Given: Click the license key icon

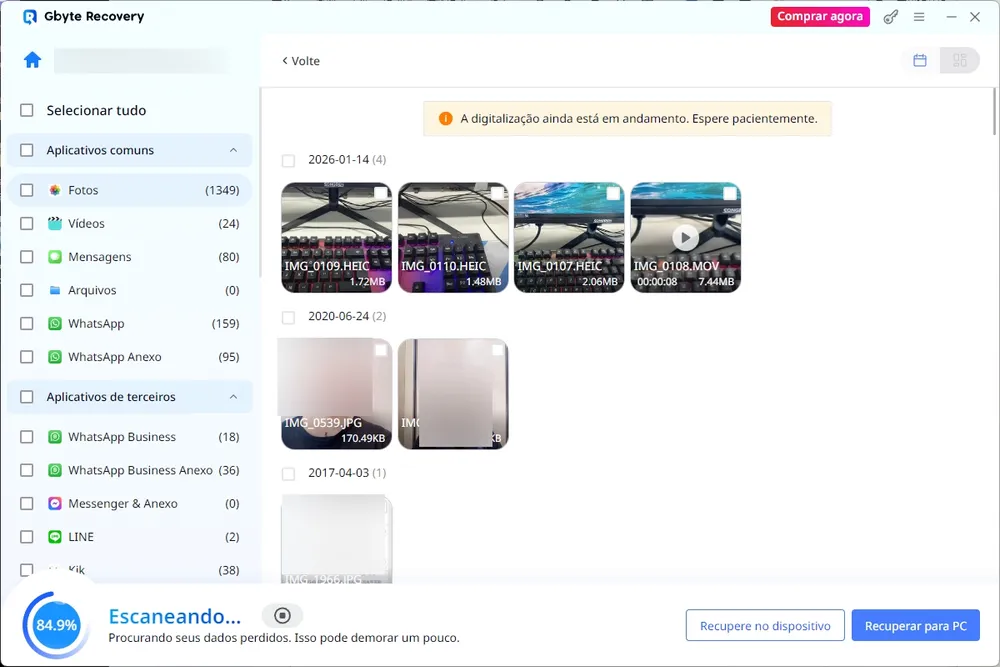Looking at the screenshot, I should (x=890, y=17).
